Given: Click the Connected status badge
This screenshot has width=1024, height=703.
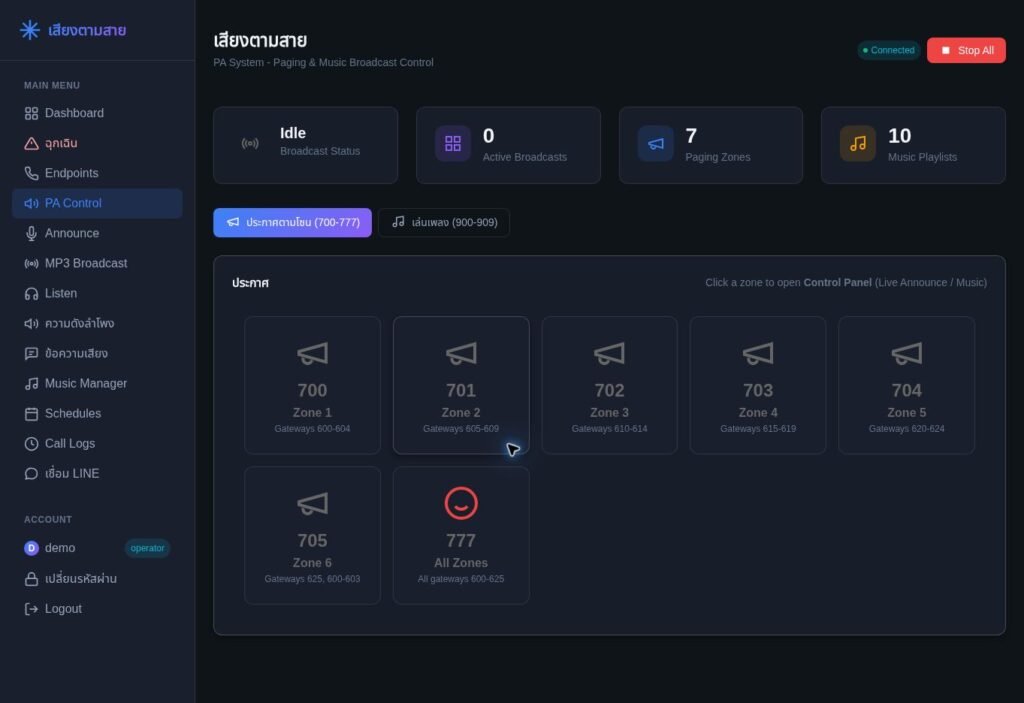Looking at the screenshot, I should click(889, 50).
